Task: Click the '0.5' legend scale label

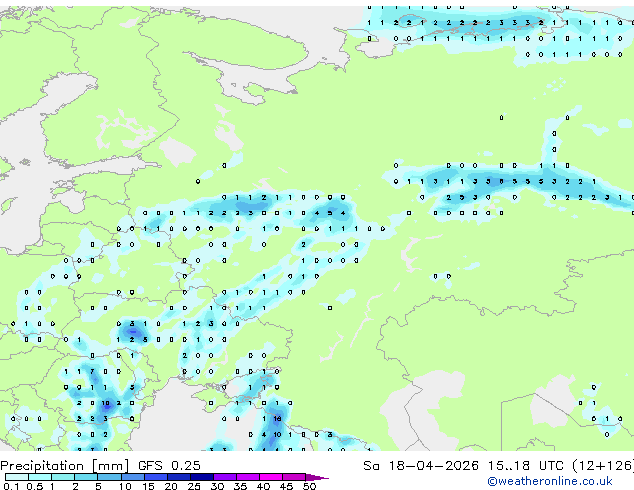Action: (x=35, y=486)
